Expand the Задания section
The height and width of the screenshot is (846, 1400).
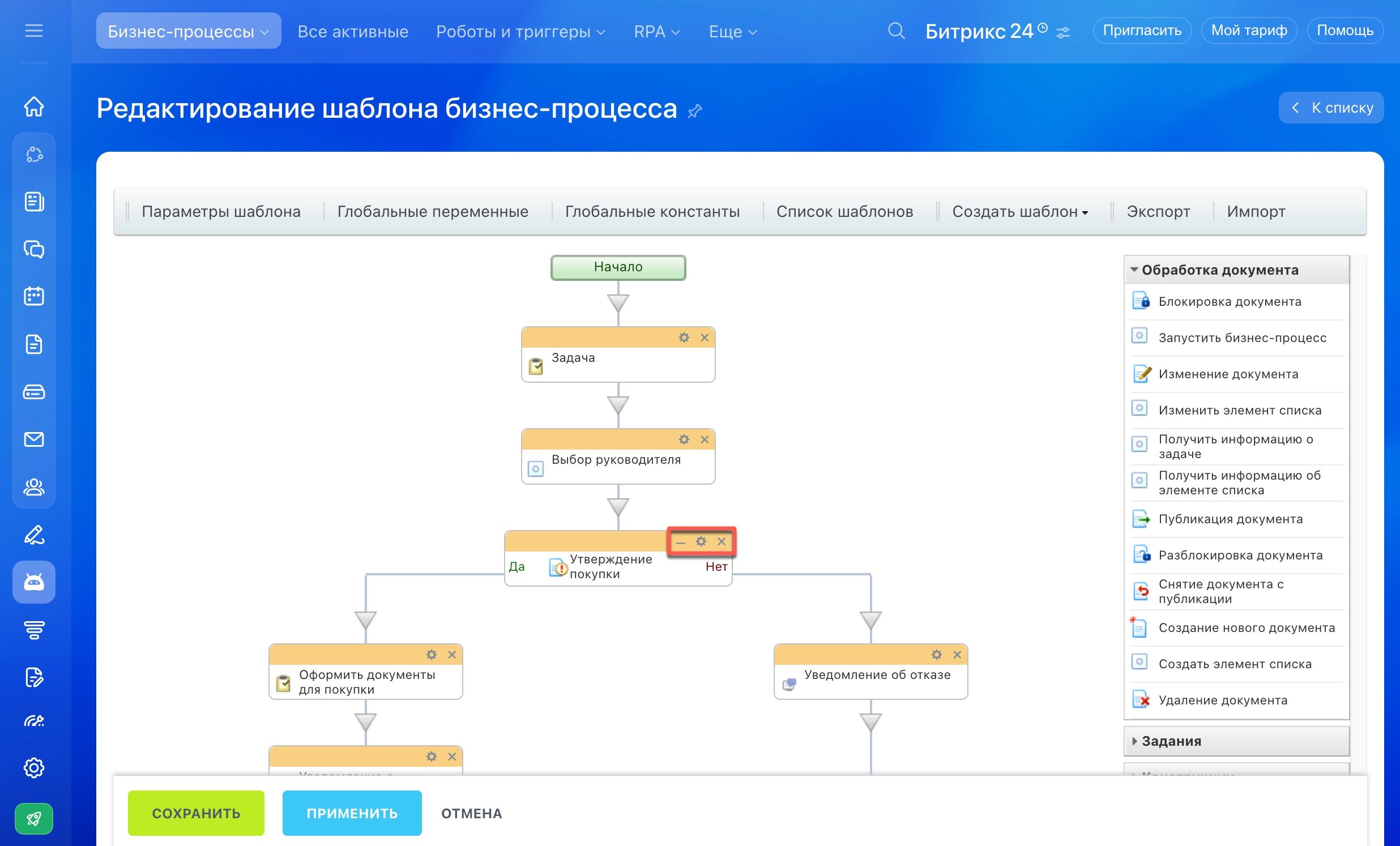tap(1171, 741)
